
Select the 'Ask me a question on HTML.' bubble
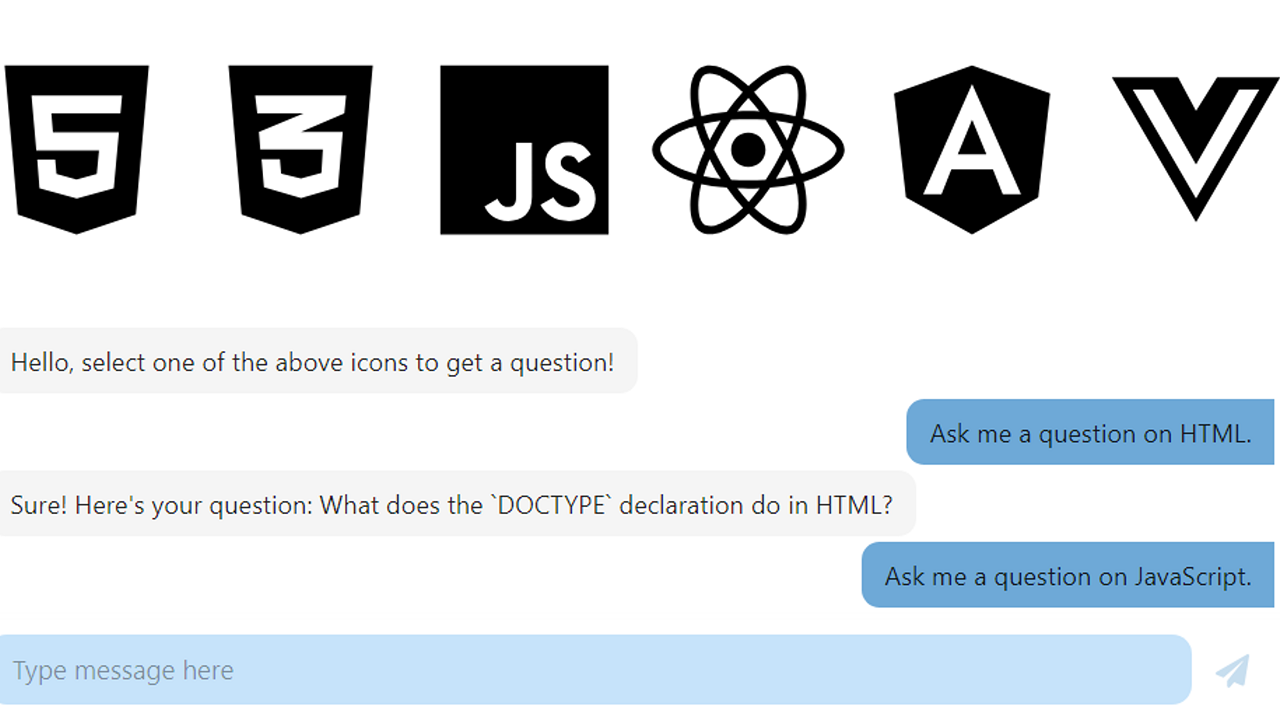coord(1090,433)
